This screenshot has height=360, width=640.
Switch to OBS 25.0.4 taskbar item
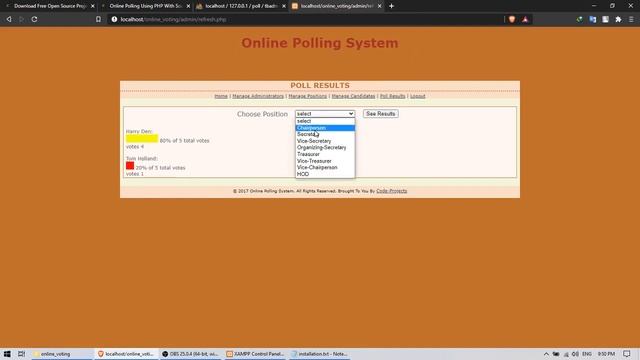tap(190, 354)
